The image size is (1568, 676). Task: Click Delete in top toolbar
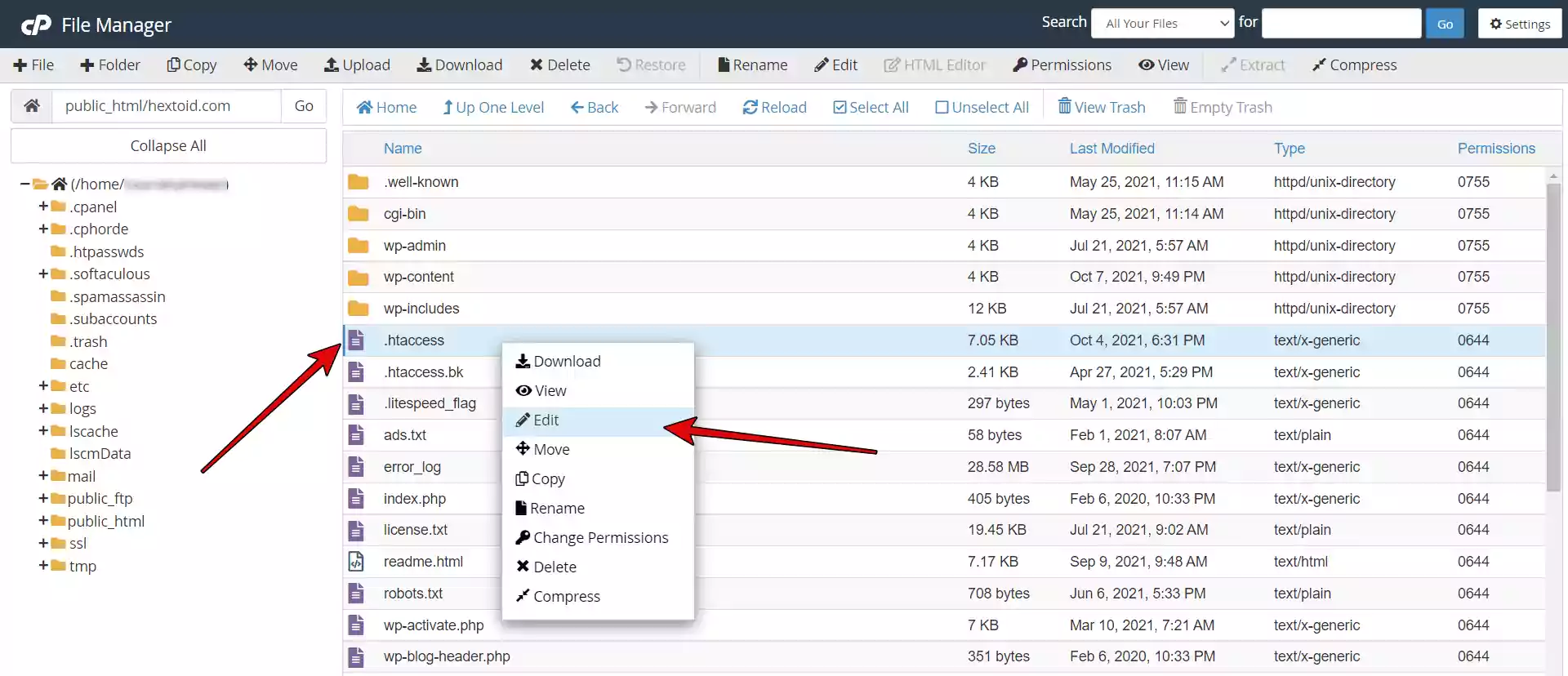560,65
